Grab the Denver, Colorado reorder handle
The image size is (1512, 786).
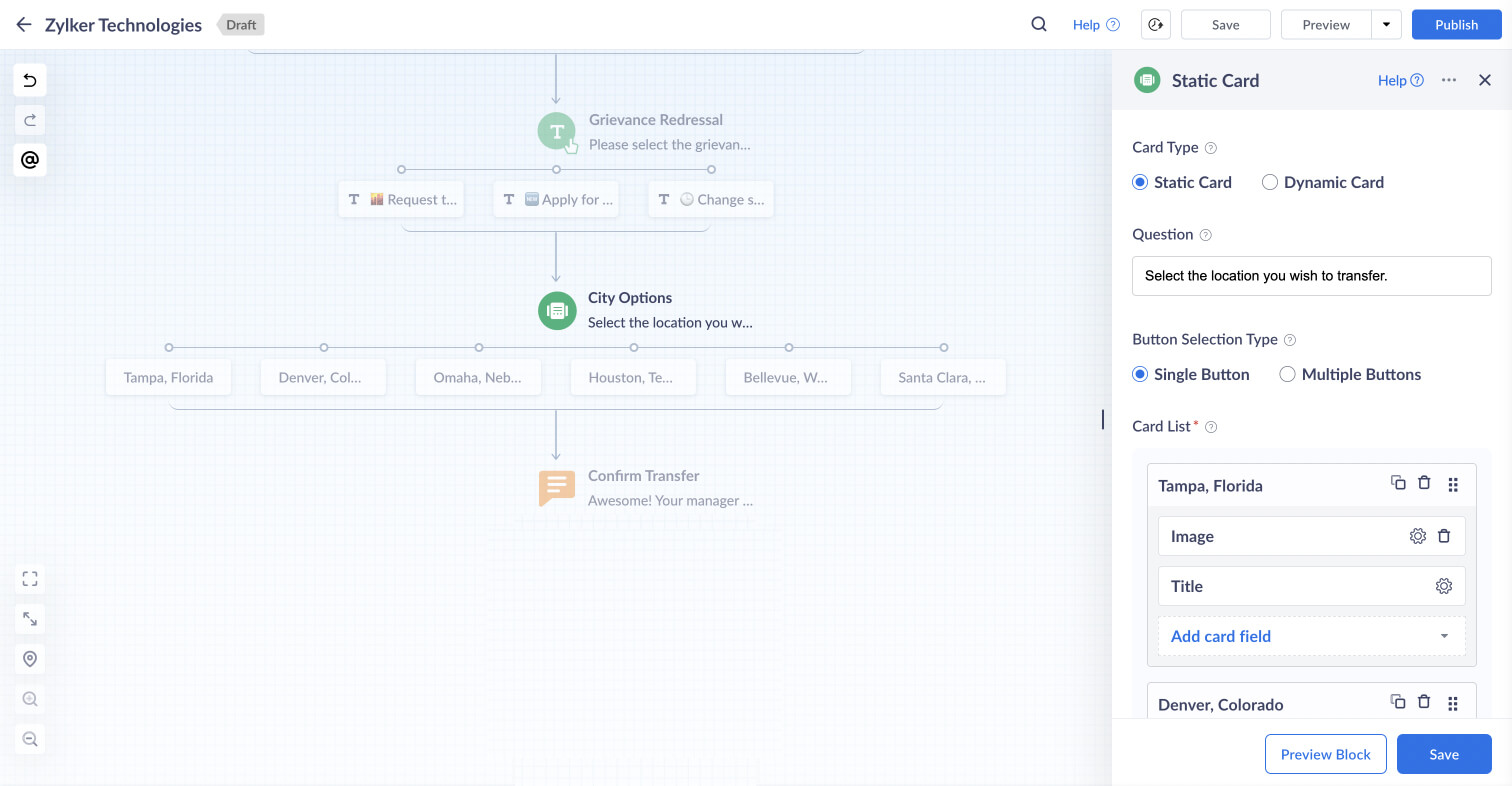(1453, 704)
